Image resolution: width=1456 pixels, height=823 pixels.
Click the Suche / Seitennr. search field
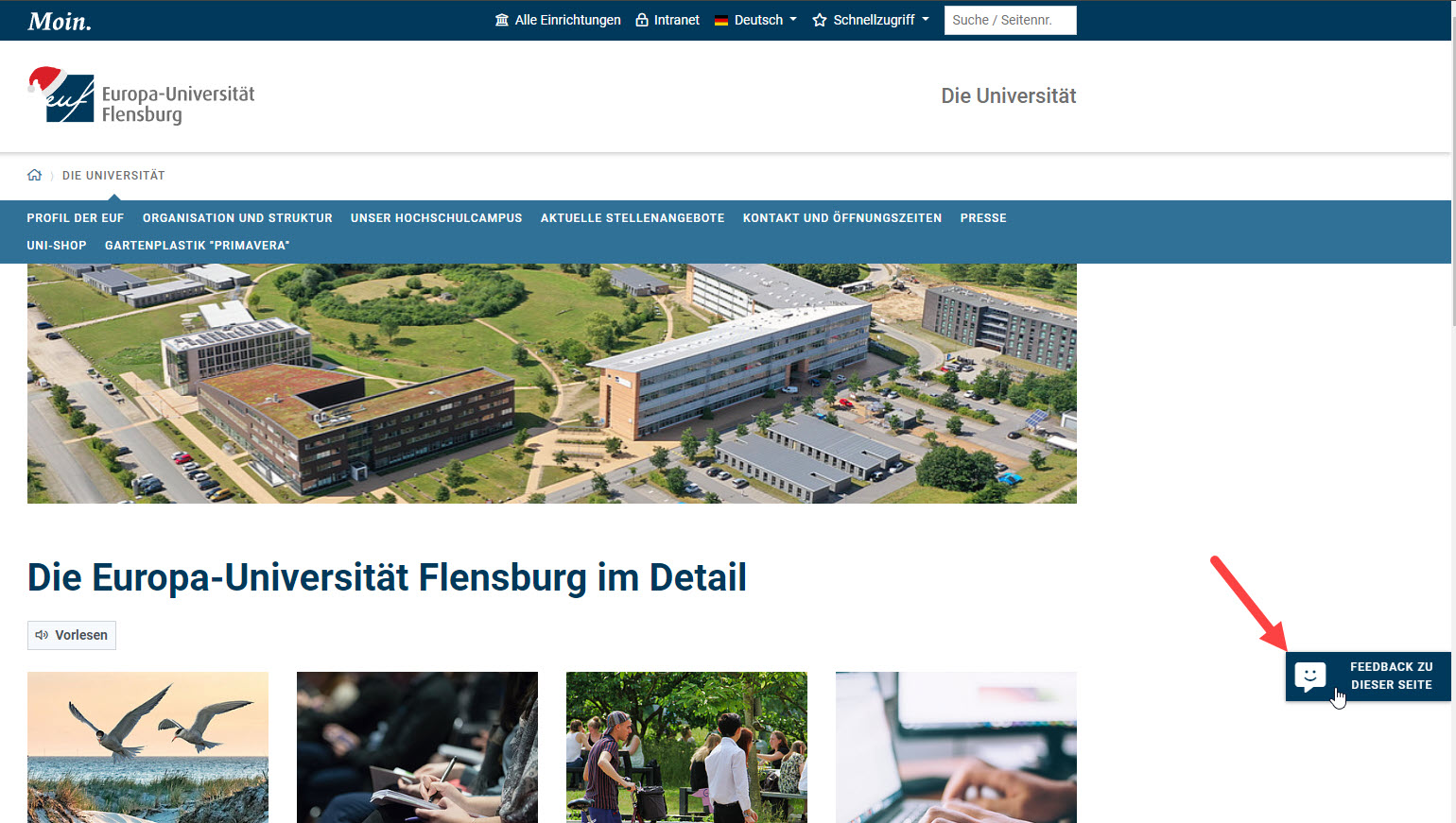tap(1010, 20)
